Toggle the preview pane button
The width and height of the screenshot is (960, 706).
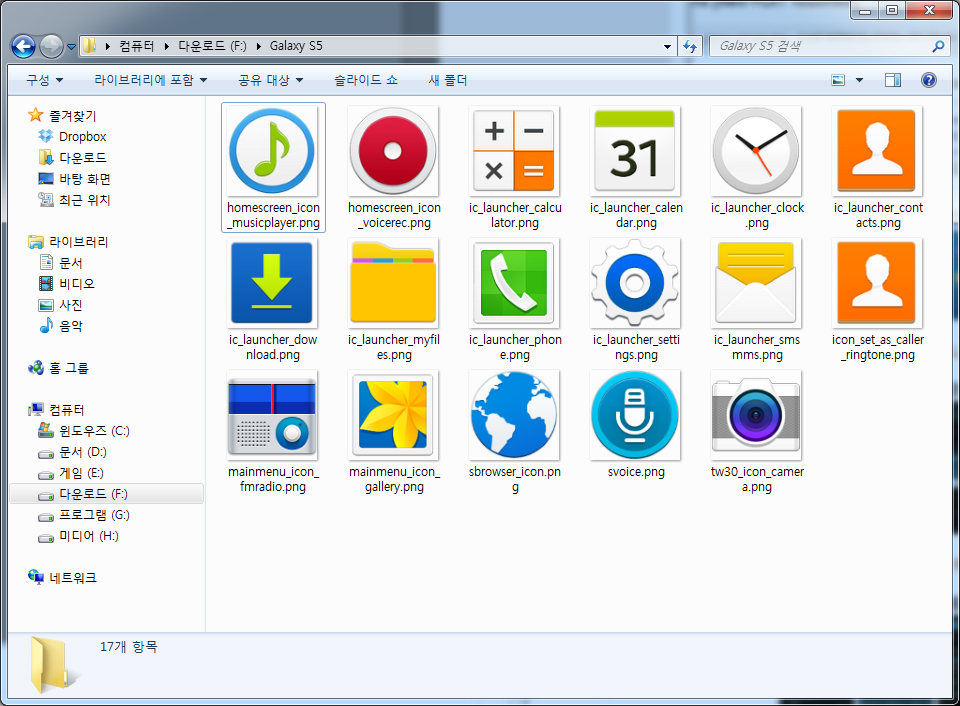[893, 80]
